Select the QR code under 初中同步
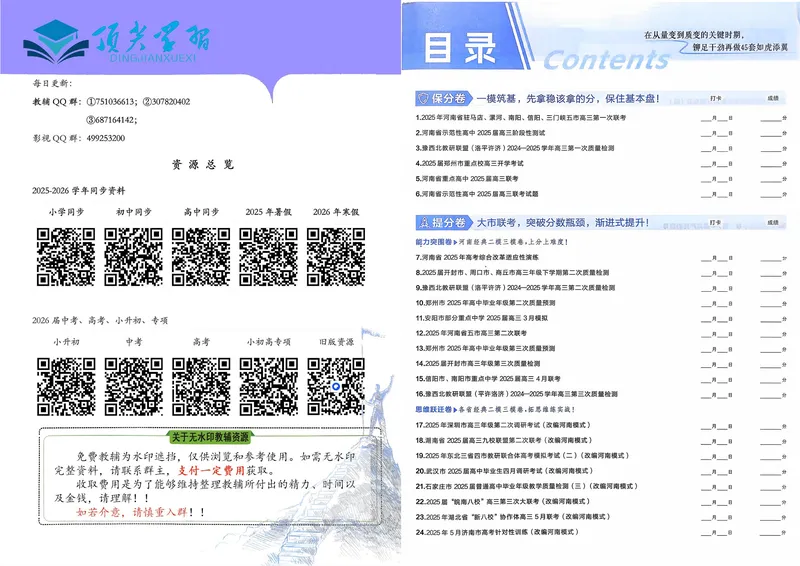 [x=134, y=257]
